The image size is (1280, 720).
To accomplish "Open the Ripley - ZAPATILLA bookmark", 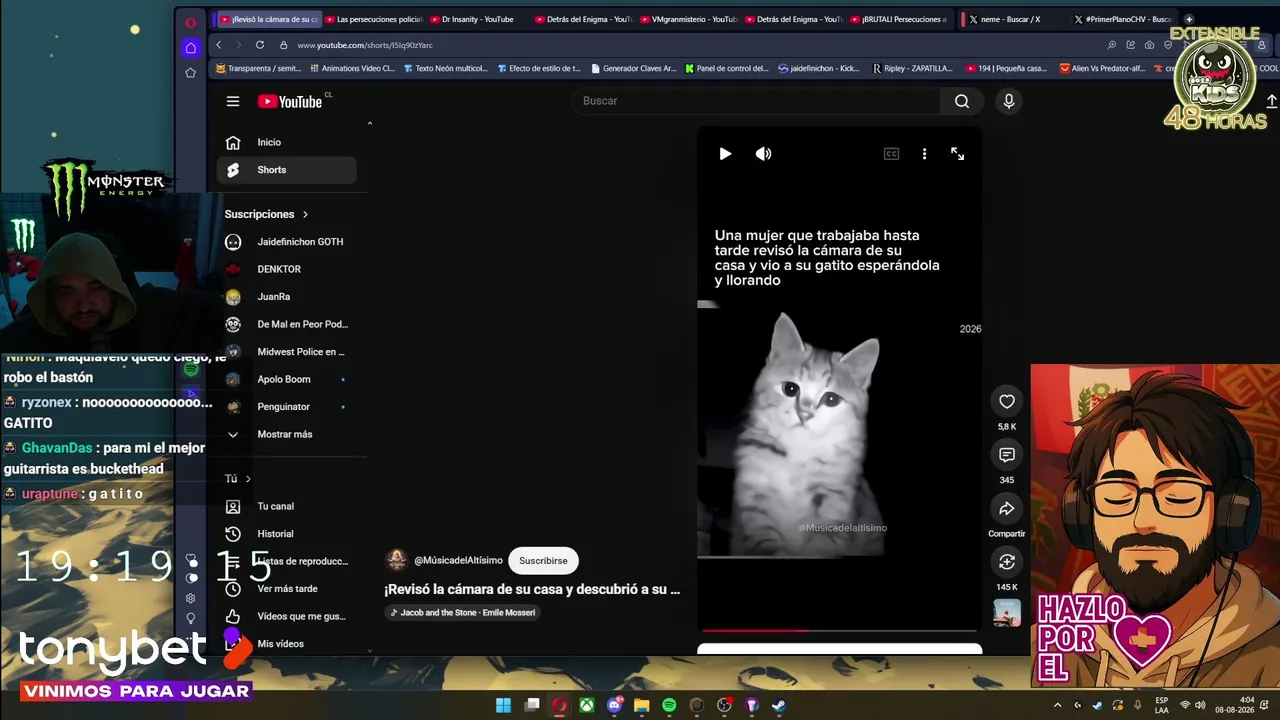I will 913,69.
